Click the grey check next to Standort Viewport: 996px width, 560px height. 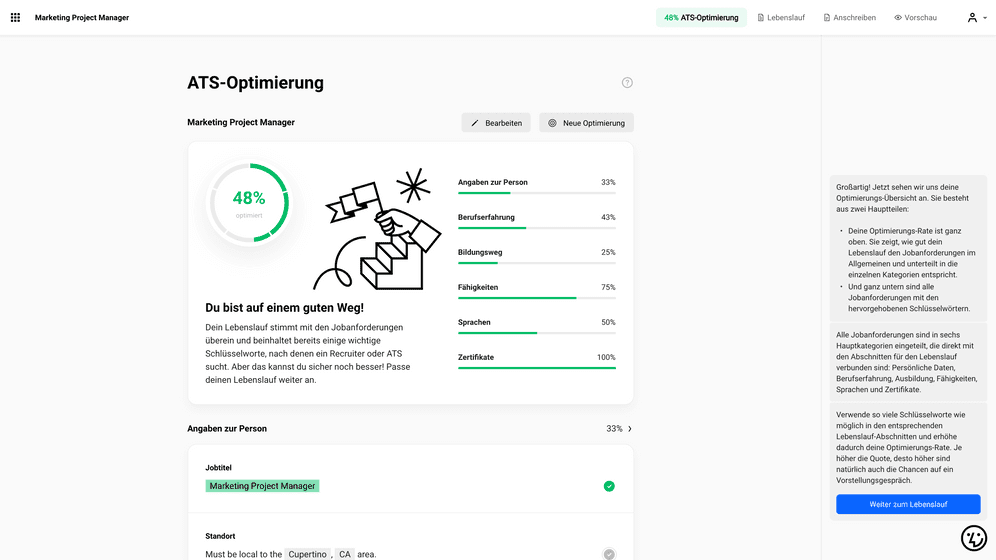pos(609,554)
